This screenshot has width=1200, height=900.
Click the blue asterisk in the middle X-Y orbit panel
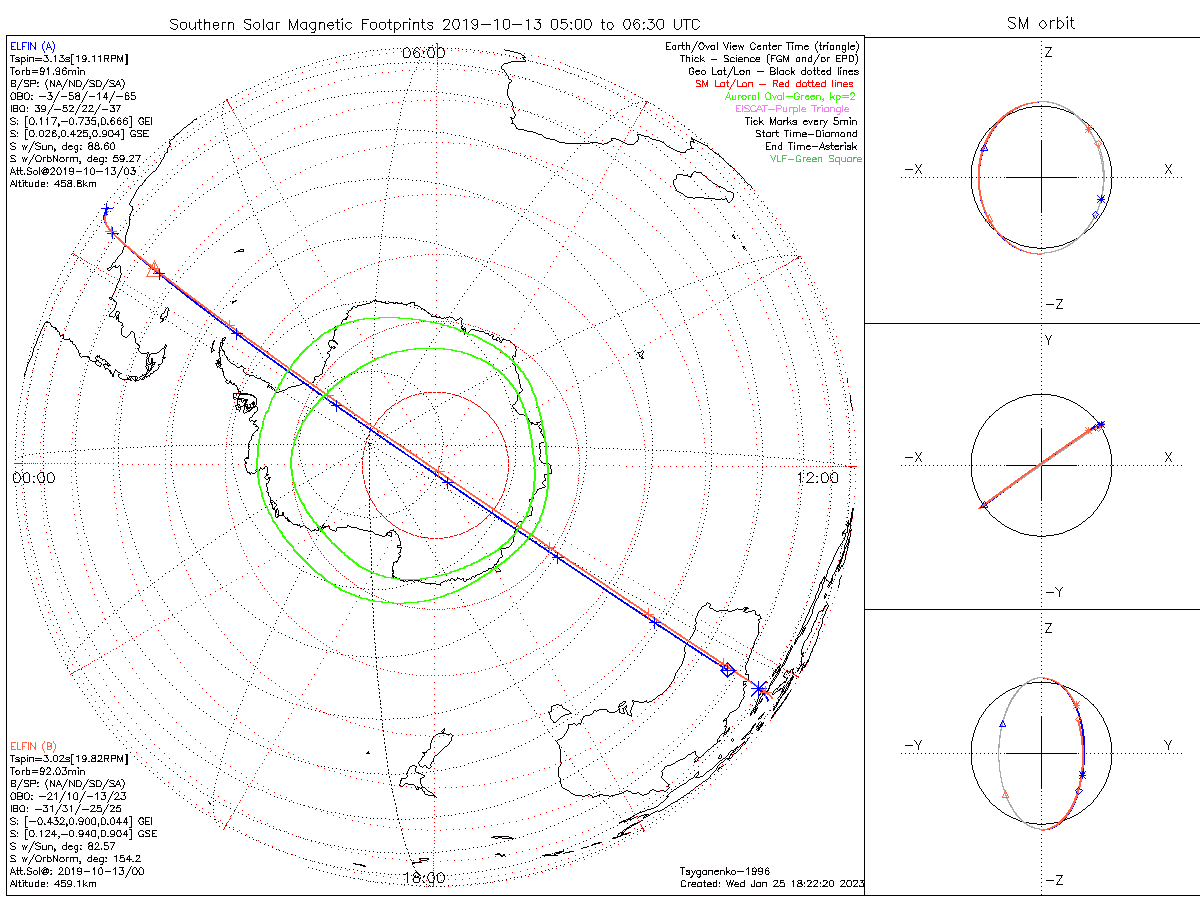click(x=1102, y=425)
